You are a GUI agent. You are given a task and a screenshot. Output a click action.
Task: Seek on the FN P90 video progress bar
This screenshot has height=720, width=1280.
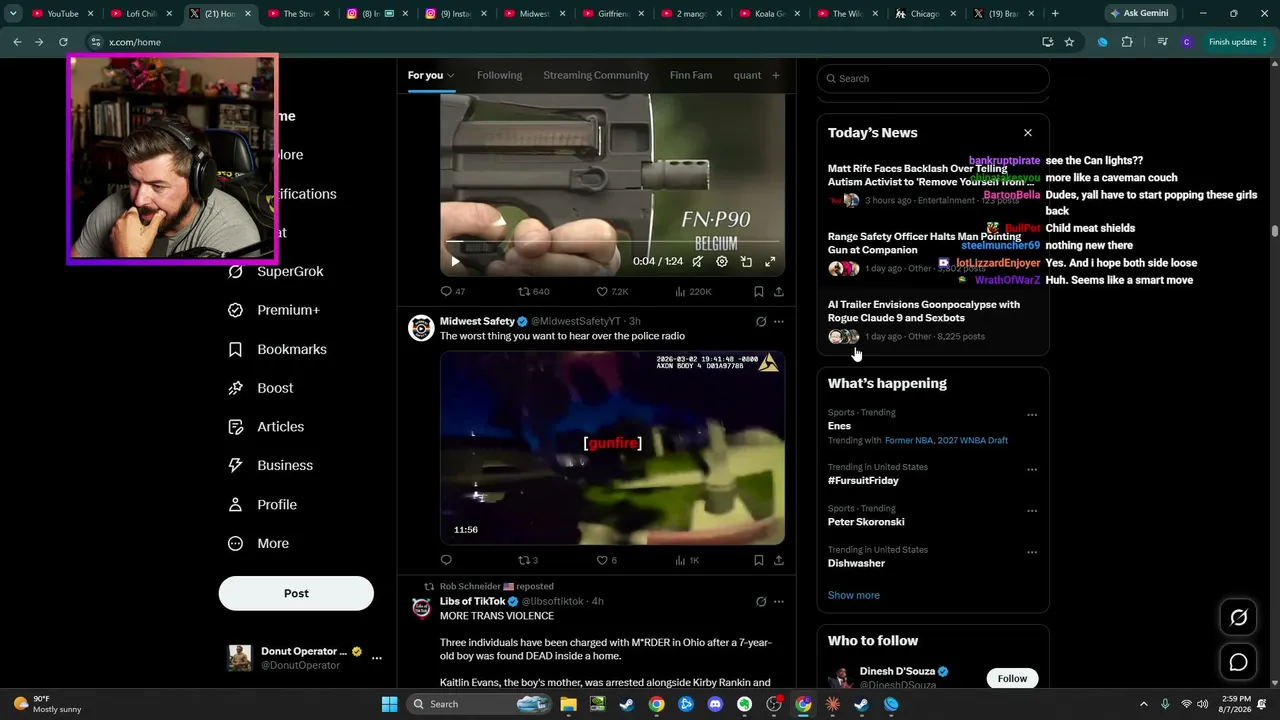(x=612, y=242)
